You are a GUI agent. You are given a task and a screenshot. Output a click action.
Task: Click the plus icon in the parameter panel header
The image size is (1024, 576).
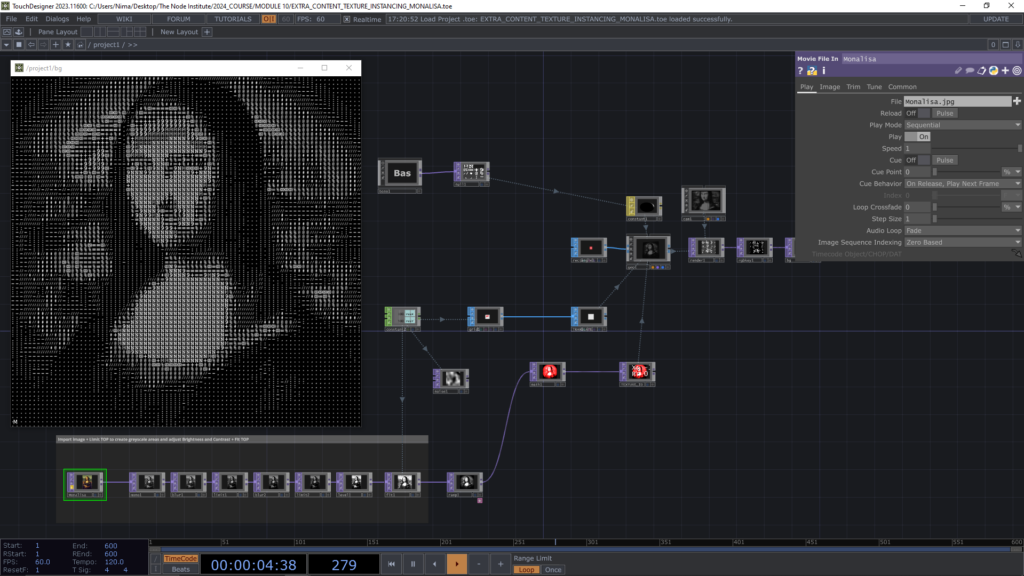[1005, 71]
